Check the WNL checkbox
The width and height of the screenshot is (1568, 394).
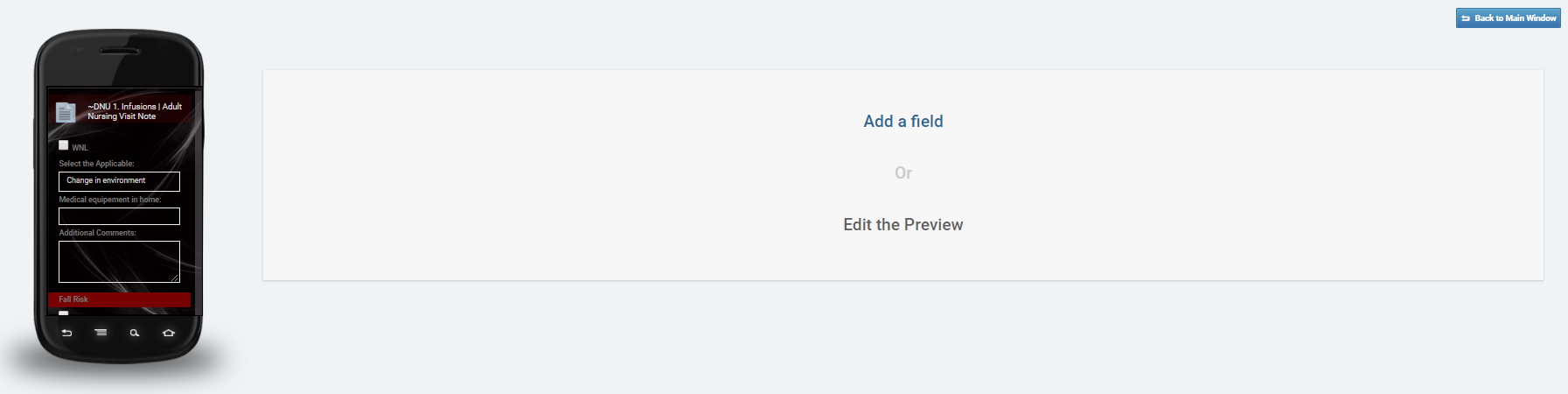point(64,145)
